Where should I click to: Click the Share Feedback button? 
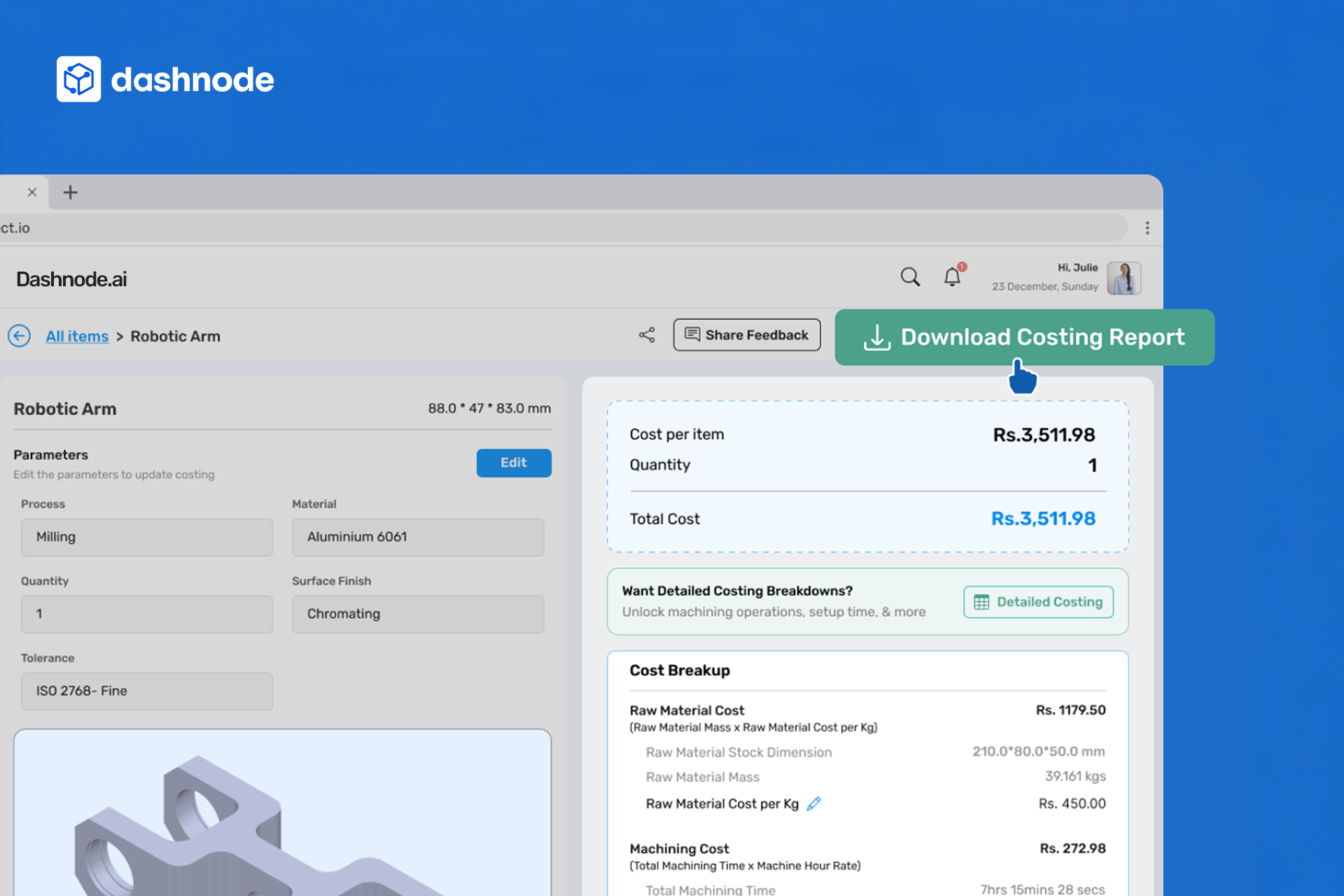(x=746, y=335)
